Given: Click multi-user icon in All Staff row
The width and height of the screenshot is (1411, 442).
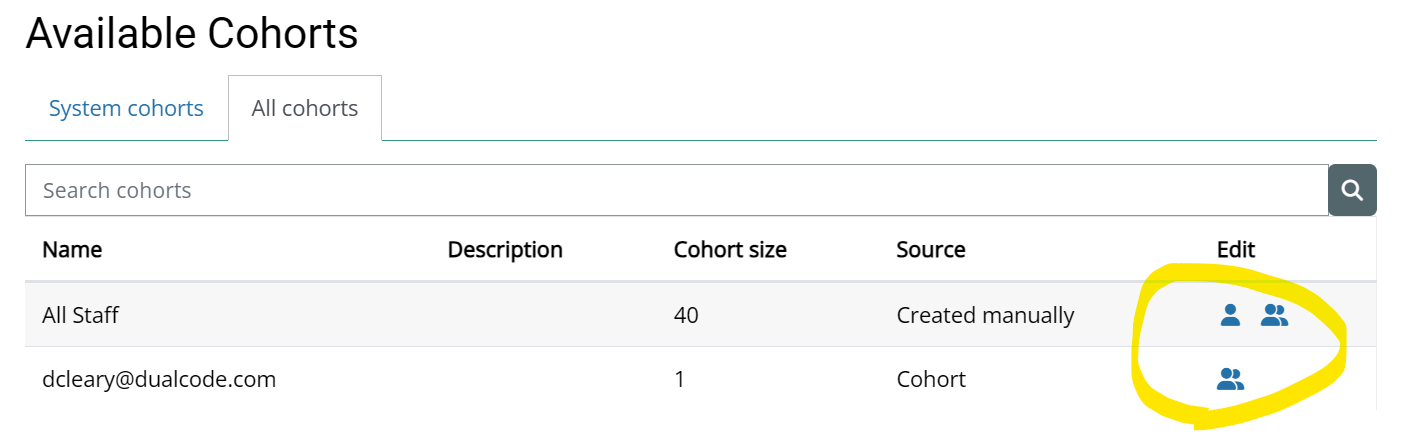Looking at the screenshot, I should pyautogui.click(x=1274, y=316).
